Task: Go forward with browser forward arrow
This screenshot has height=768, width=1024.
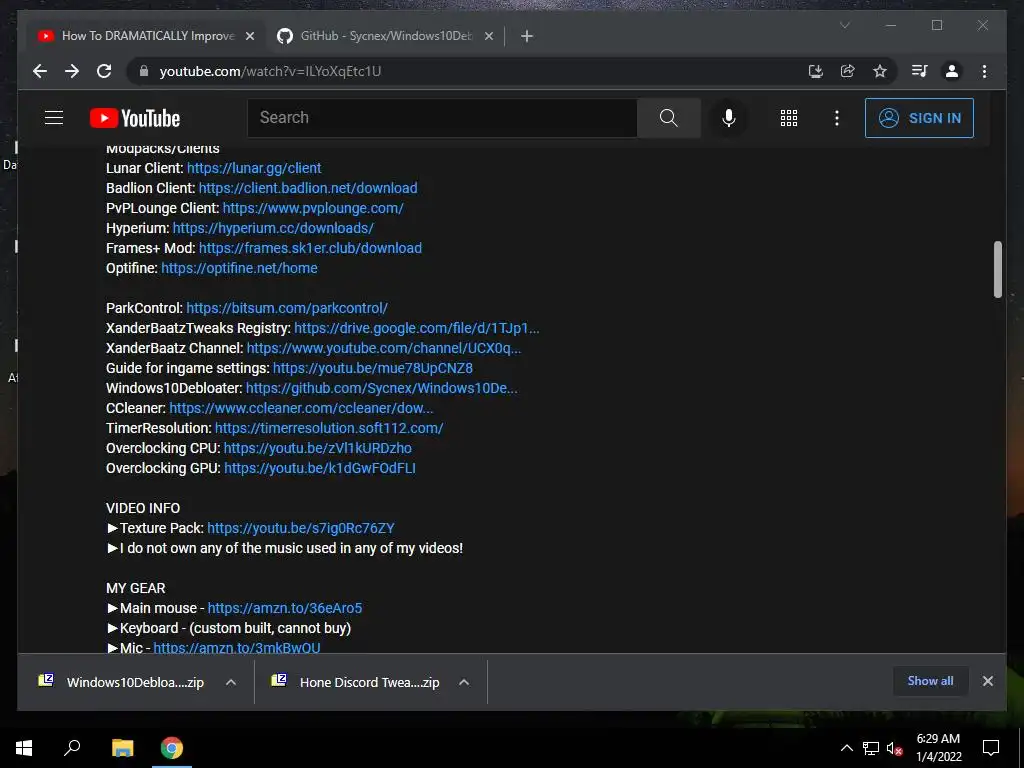Action: click(72, 71)
